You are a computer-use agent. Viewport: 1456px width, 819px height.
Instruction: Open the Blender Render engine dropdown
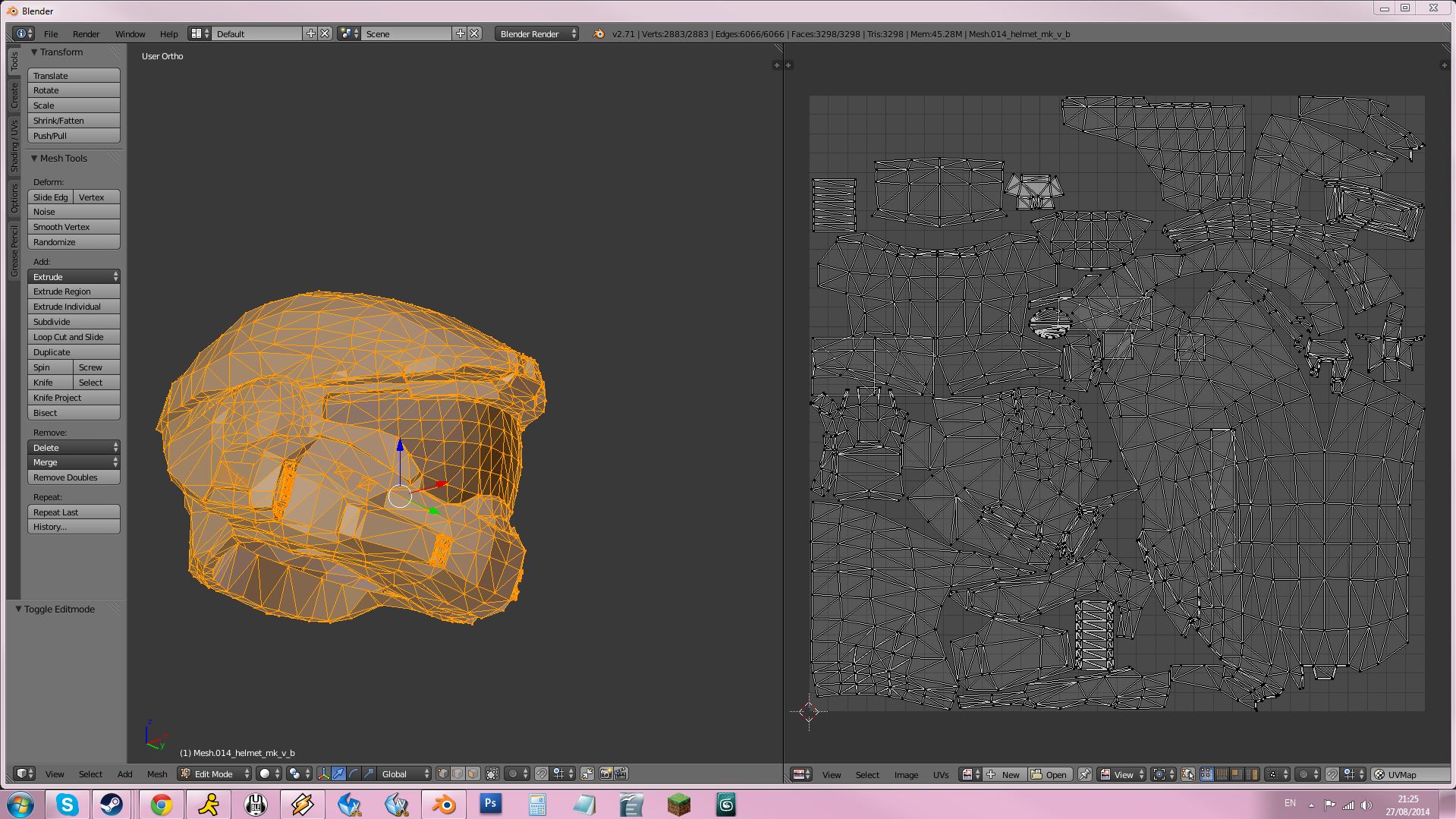tap(536, 33)
